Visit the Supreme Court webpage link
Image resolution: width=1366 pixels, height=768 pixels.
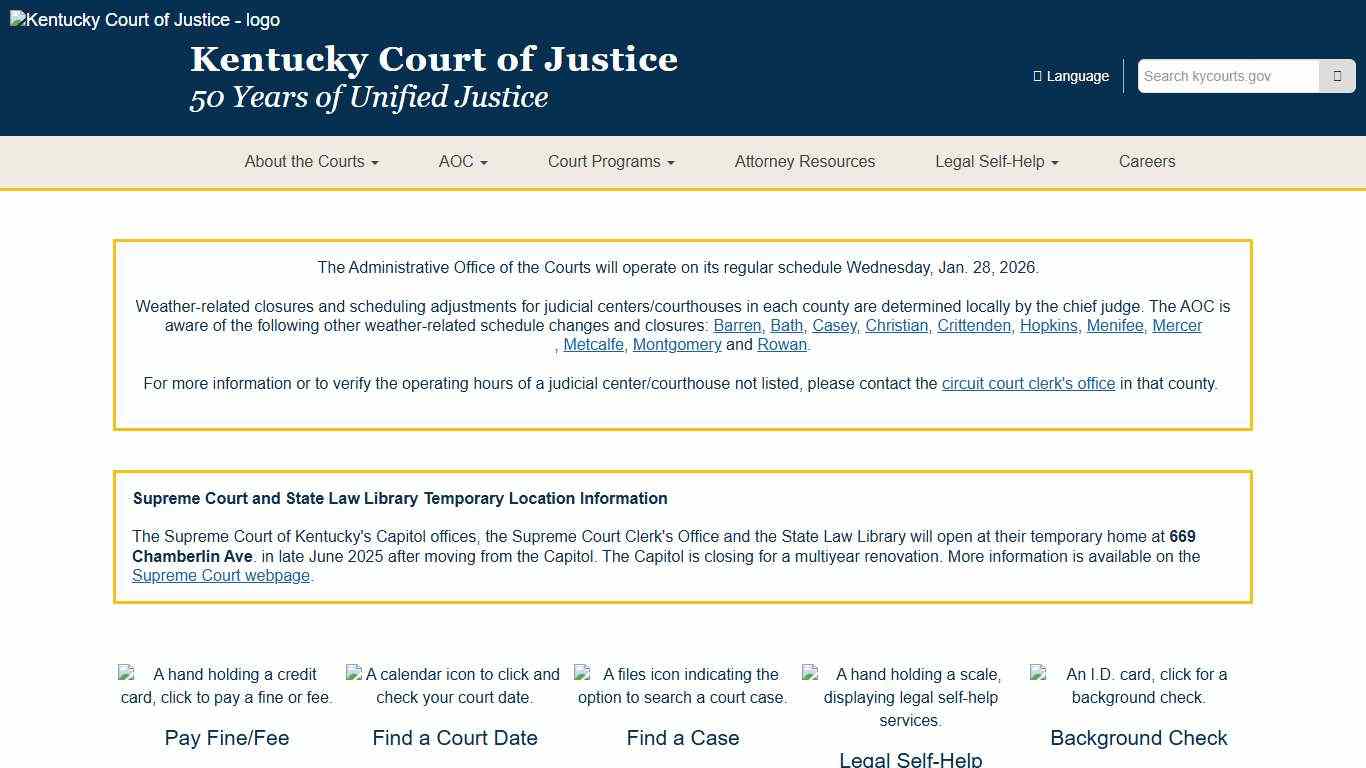[221, 575]
